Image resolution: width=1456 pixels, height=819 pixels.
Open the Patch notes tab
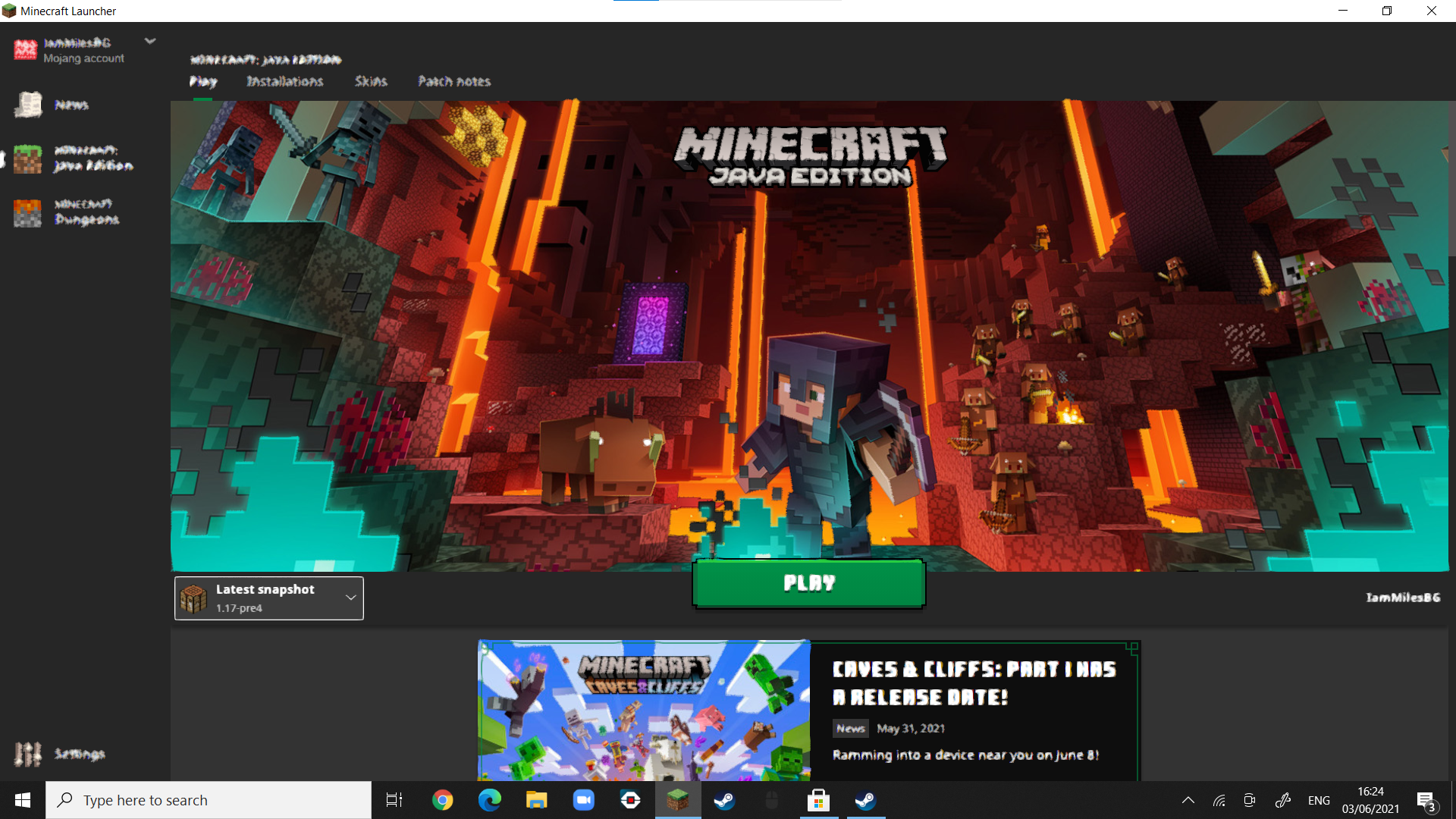coord(454,81)
